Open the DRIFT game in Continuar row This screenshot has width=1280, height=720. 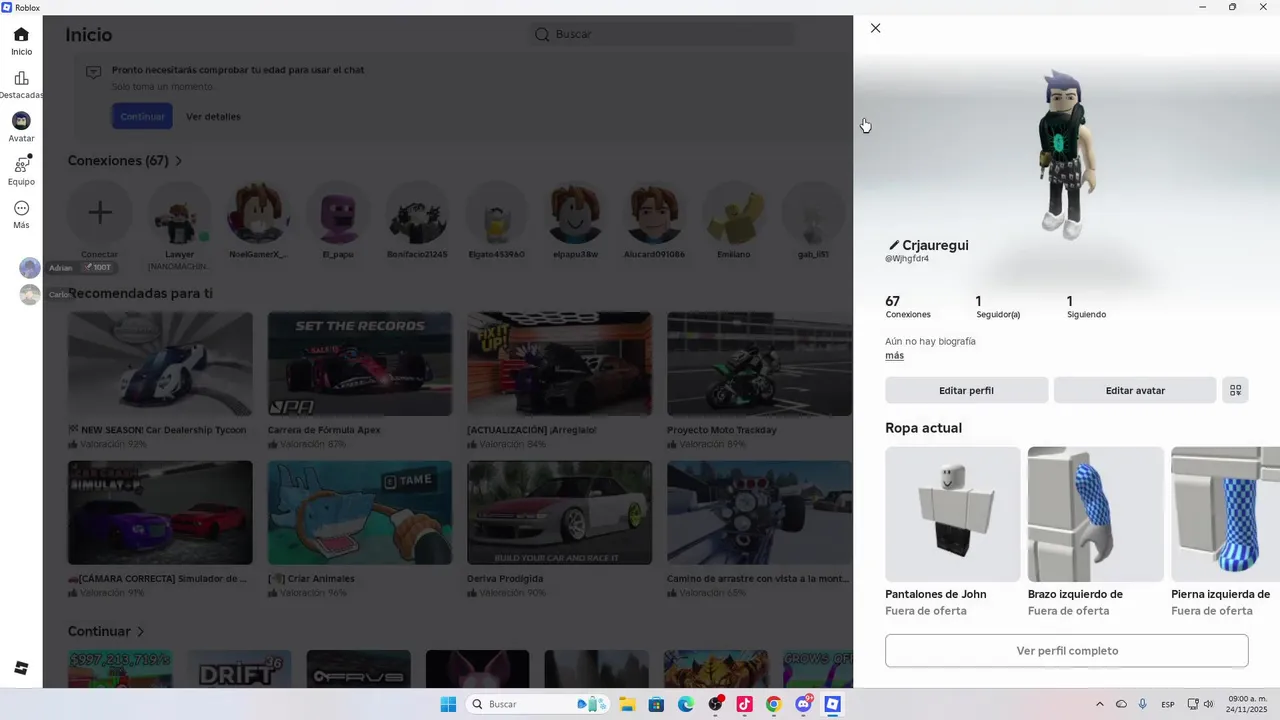239,669
